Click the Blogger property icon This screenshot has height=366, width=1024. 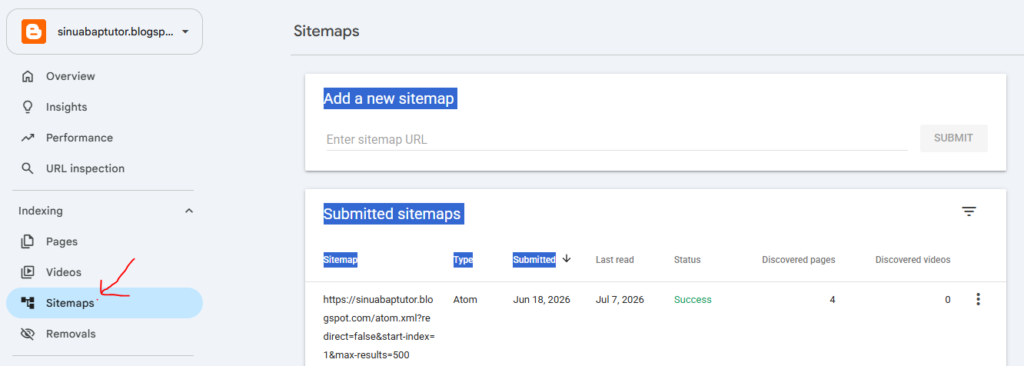tap(33, 31)
